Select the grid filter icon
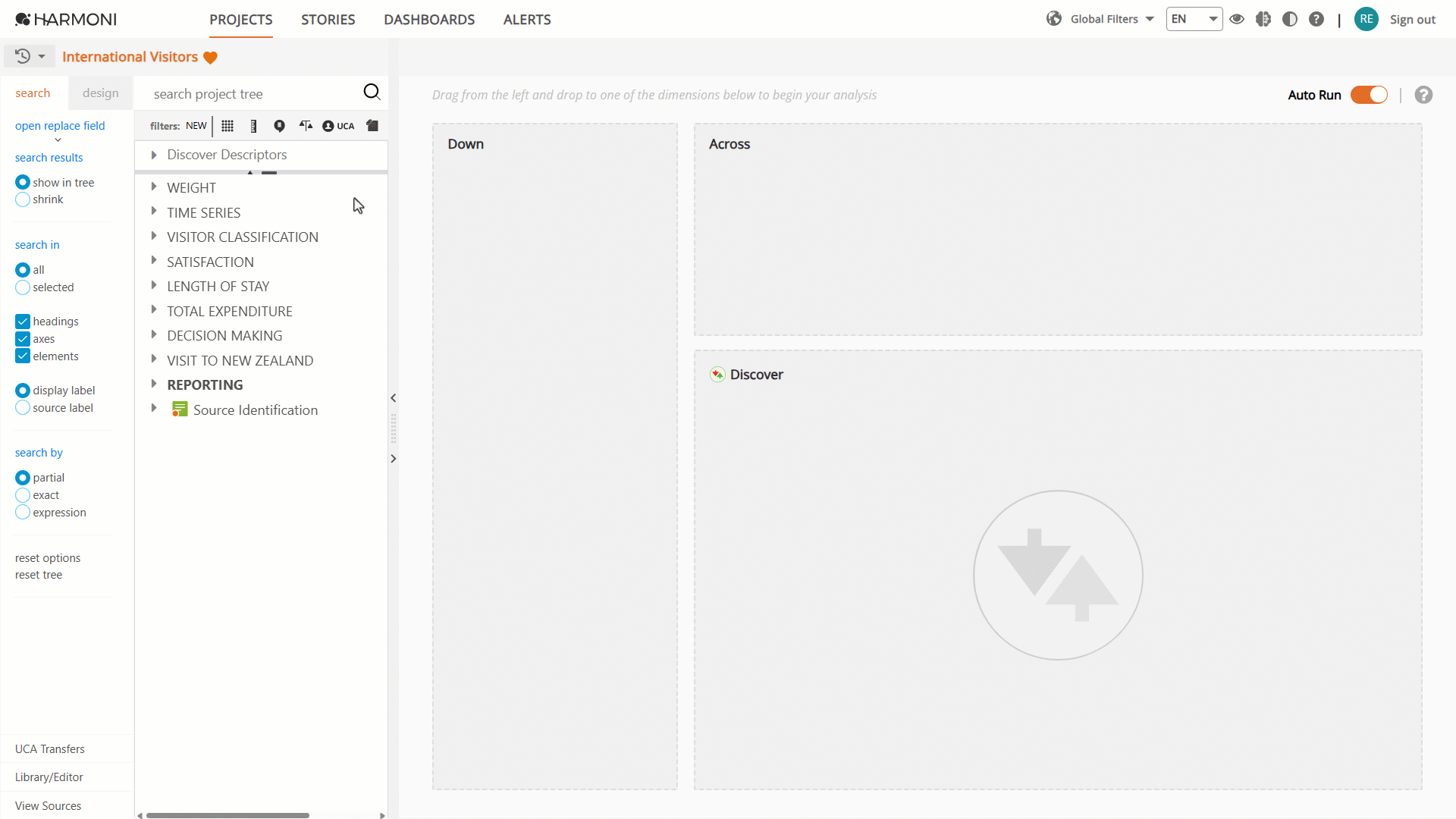Screen dimensions: 1456x819 coord(227,126)
